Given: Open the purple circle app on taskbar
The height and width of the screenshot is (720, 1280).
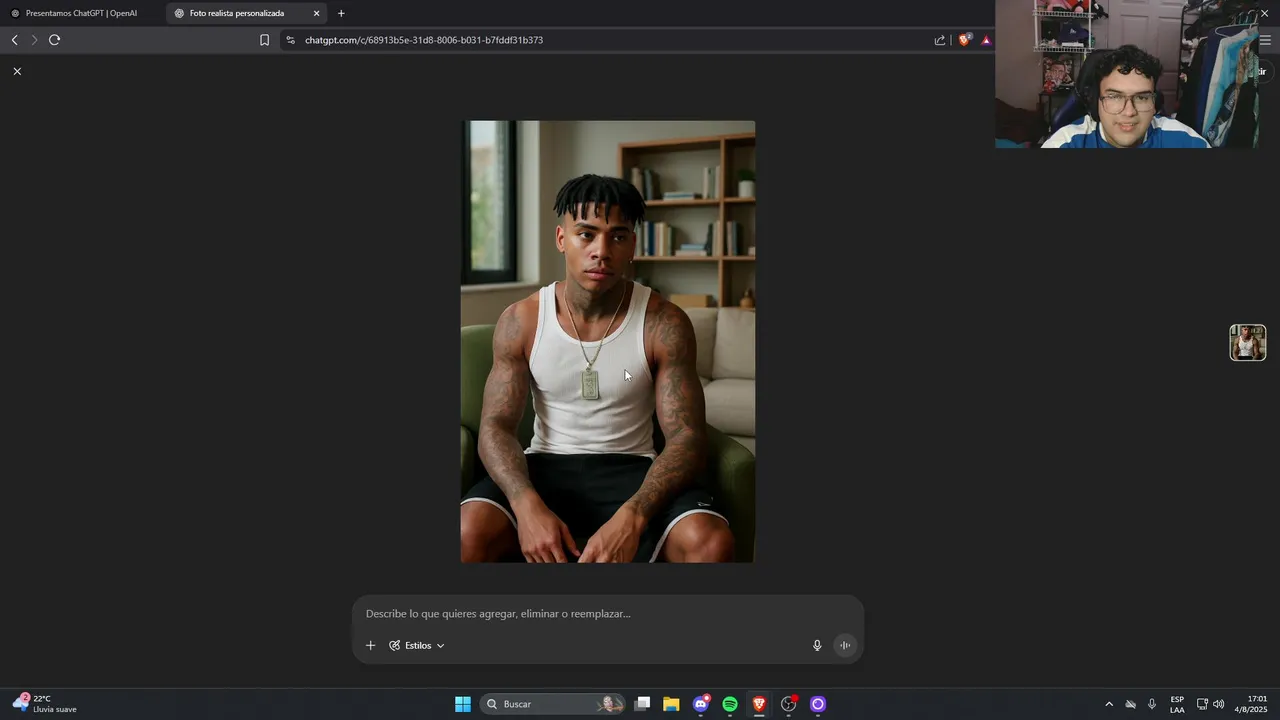Looking at the screenshot, I should coord(818,704).
